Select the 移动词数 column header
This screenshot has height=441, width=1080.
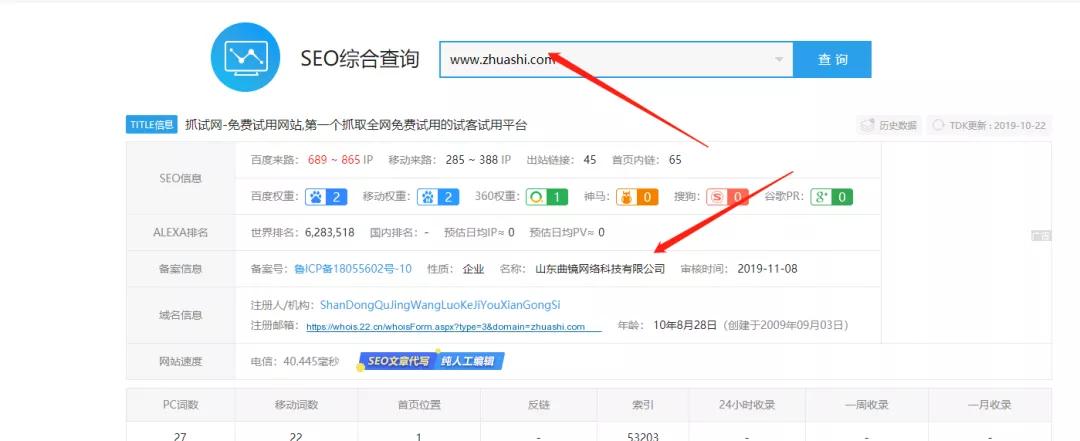point(296,405)
